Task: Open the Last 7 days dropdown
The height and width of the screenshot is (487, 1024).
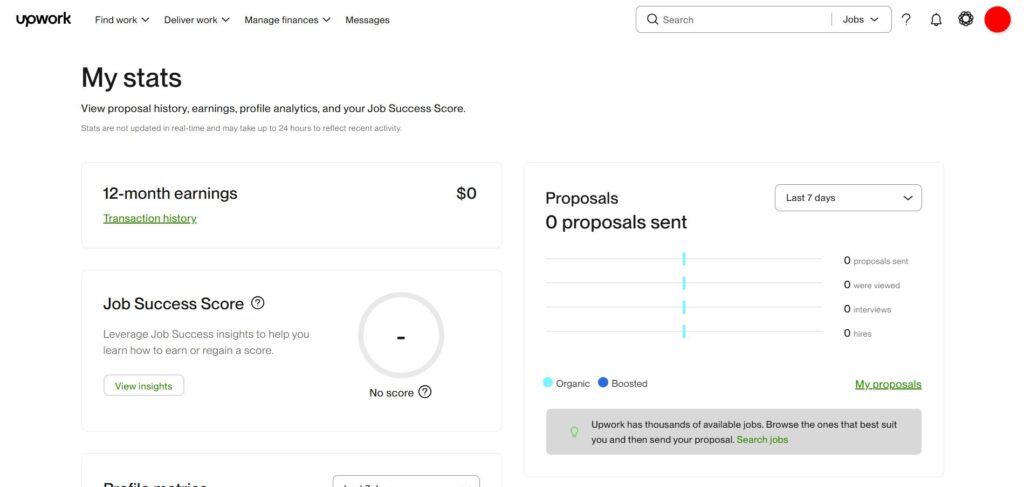Action: [848, 198]
